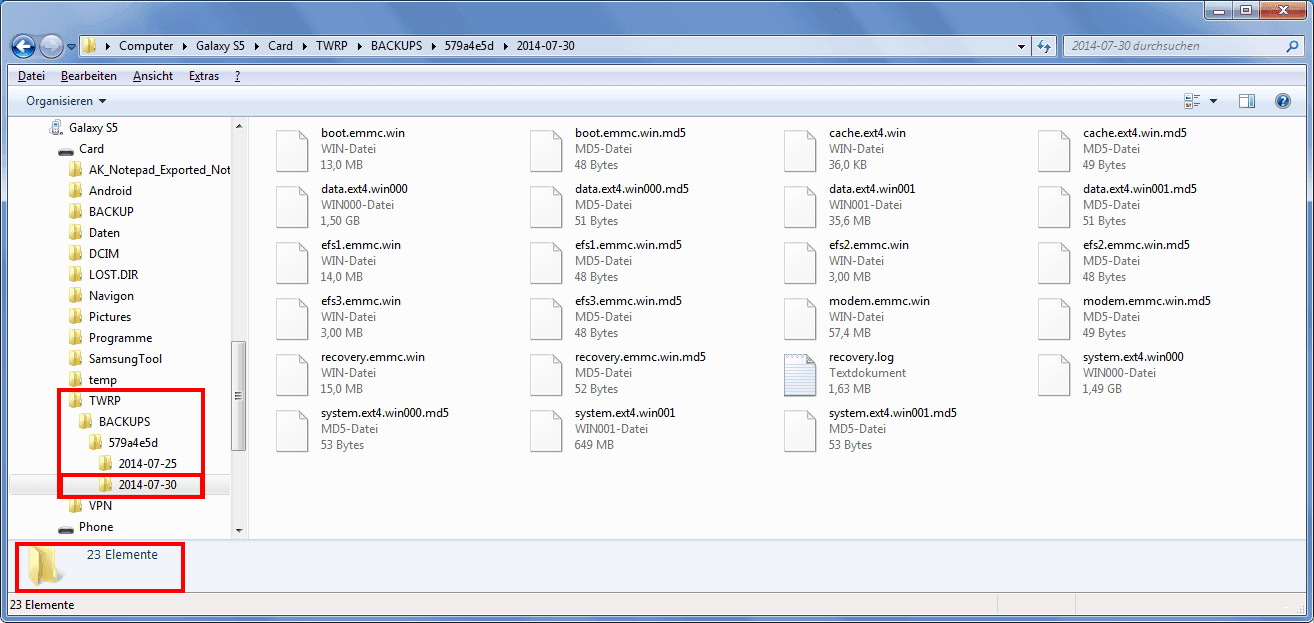Select the data.ext4.win001 file icon
This screenshot has width=1314, height=623.
800,205
